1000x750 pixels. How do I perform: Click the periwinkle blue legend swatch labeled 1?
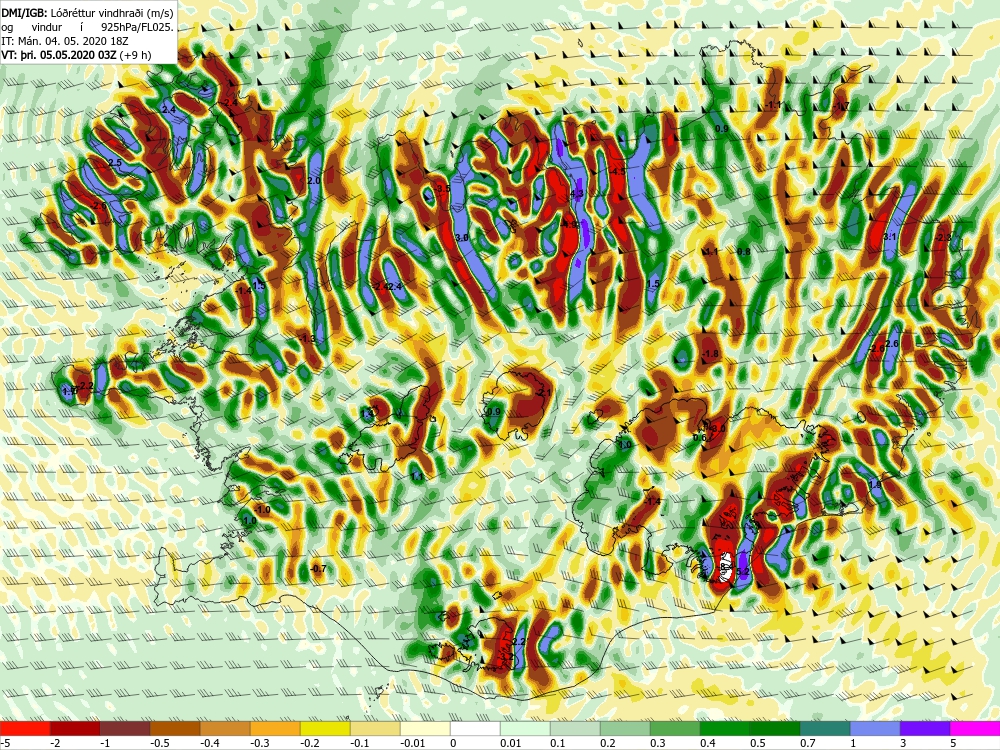click(x=875, y=728)
